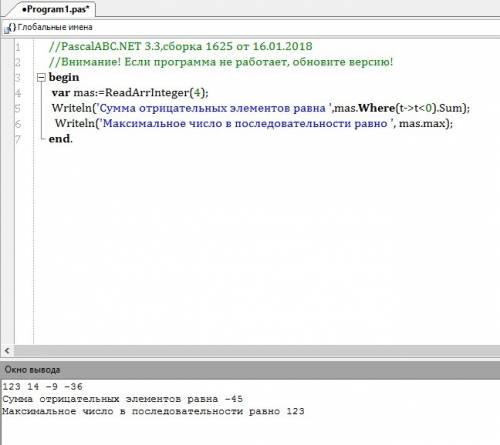
Task: Place cursor on the begin keyword
Action: 64,77
